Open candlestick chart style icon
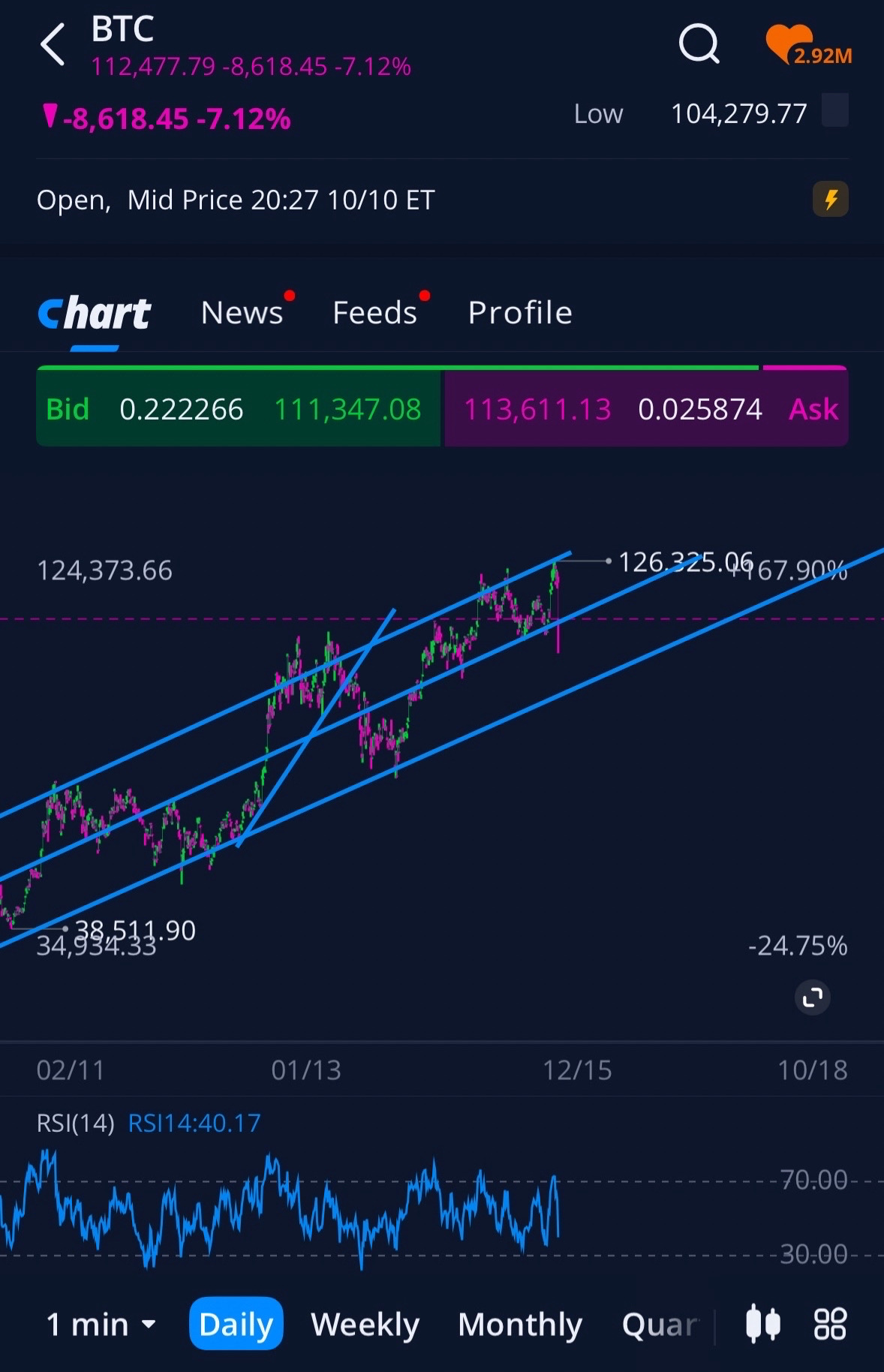 point(763,1323)
